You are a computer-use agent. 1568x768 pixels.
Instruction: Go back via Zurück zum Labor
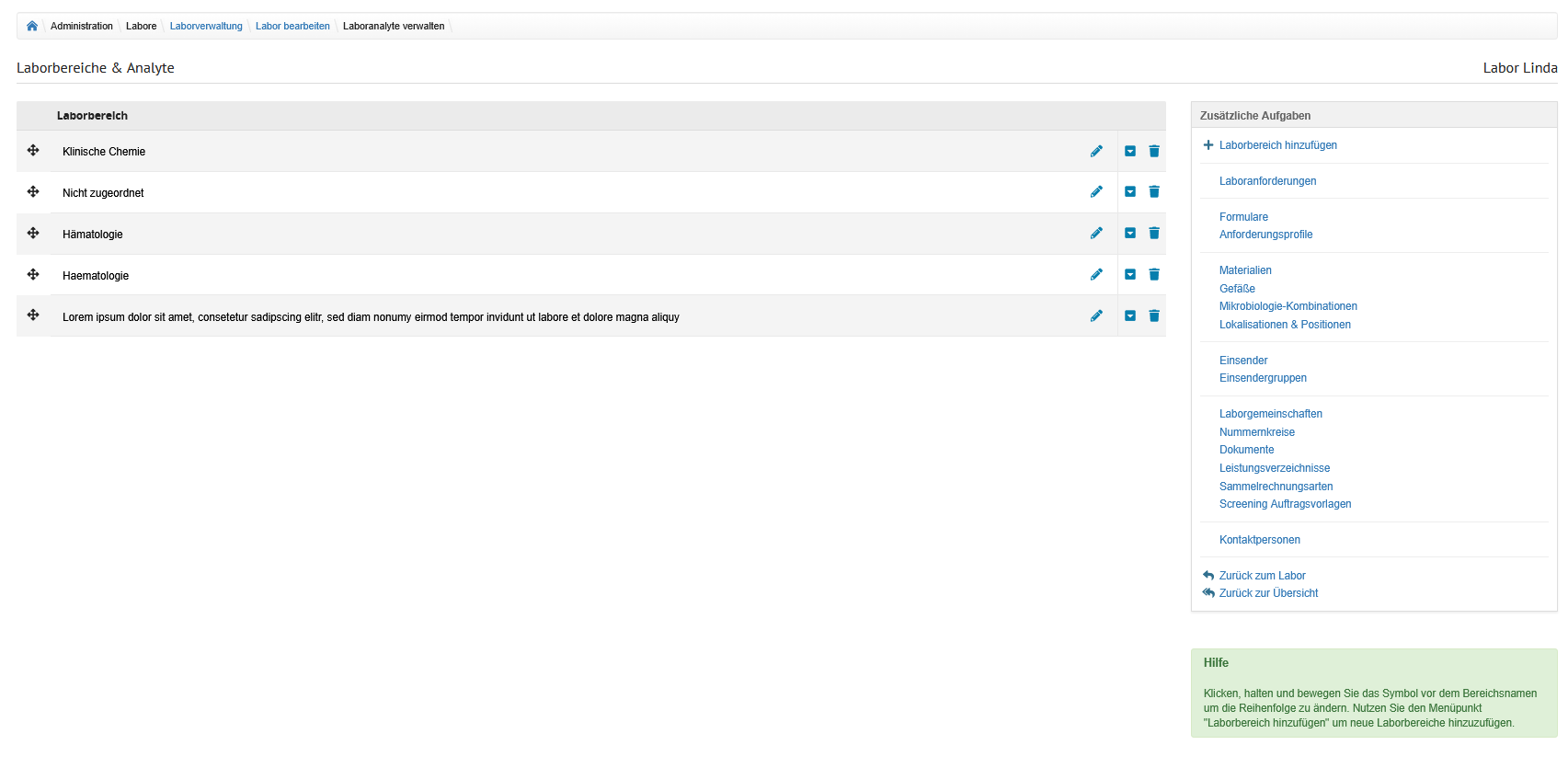point(1262,576)
